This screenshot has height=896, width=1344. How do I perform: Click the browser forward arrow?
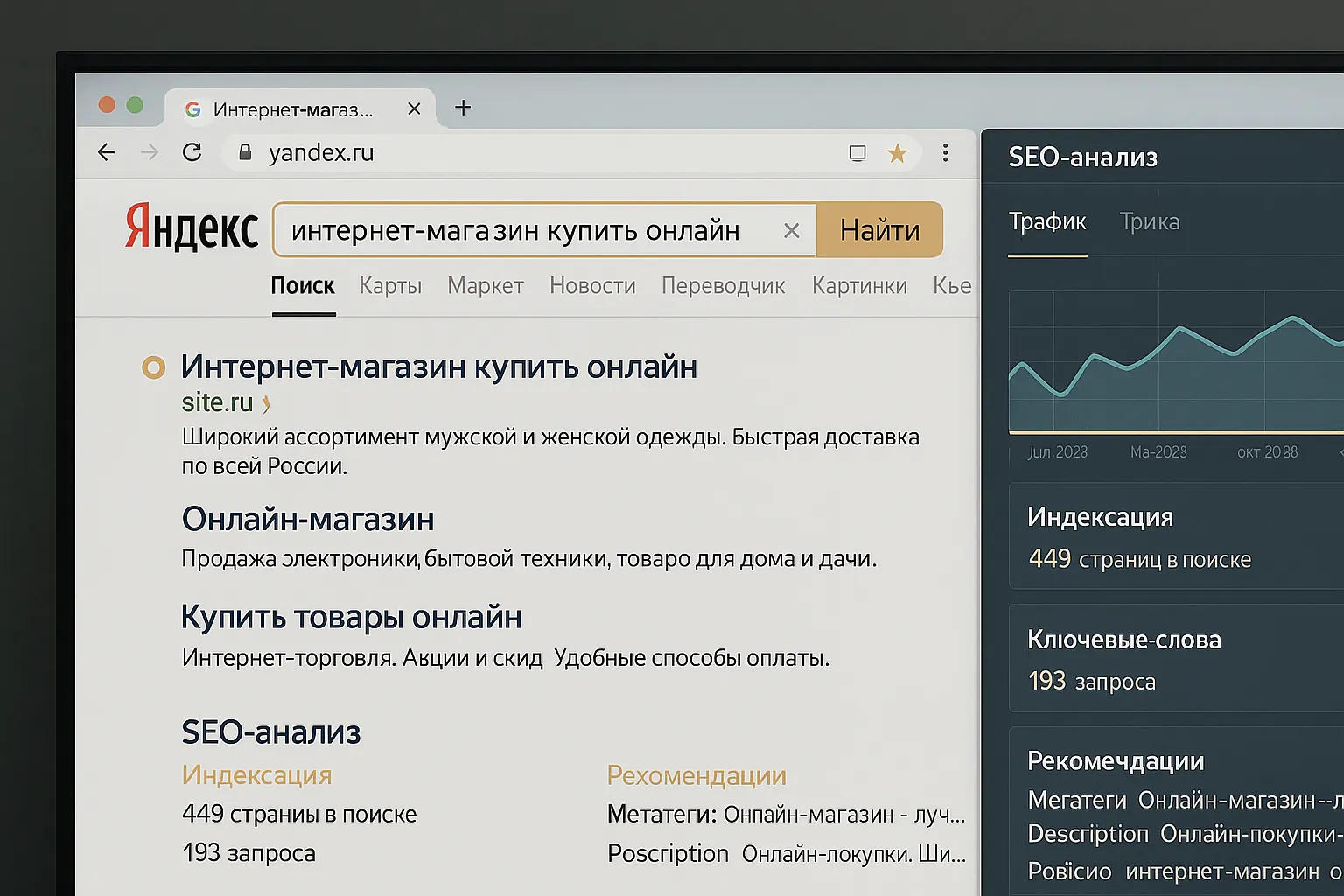(150, 152)
